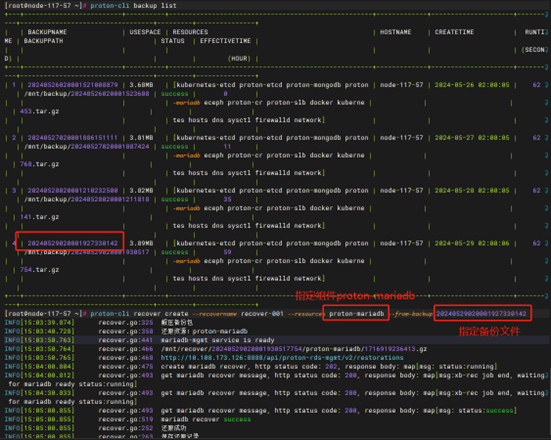Image resolution: width=551 pixels, height=440 pixels.
Task: Click the 'recover.go:325' log source
Action: coord(126,322)
